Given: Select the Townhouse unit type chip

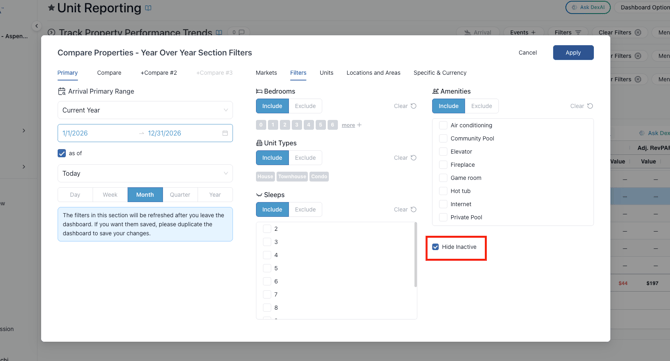Looking at the screenshot, I should pyautogui.click(x=292, y=176).
